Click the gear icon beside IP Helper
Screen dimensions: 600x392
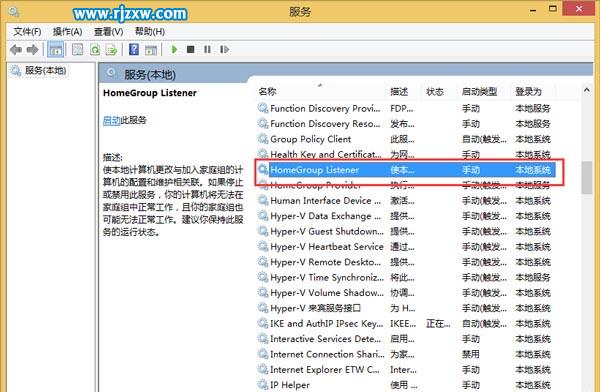263,384
